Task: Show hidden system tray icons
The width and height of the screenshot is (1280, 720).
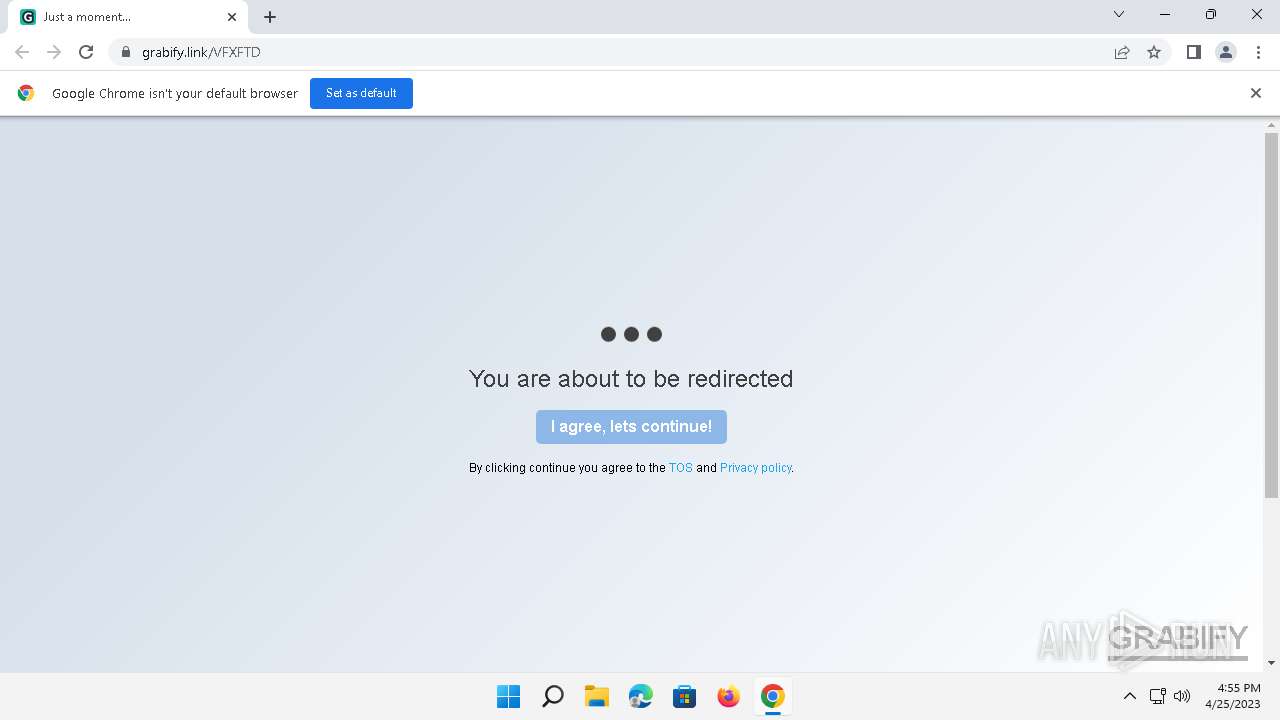Action: (x=1130, y=696)
